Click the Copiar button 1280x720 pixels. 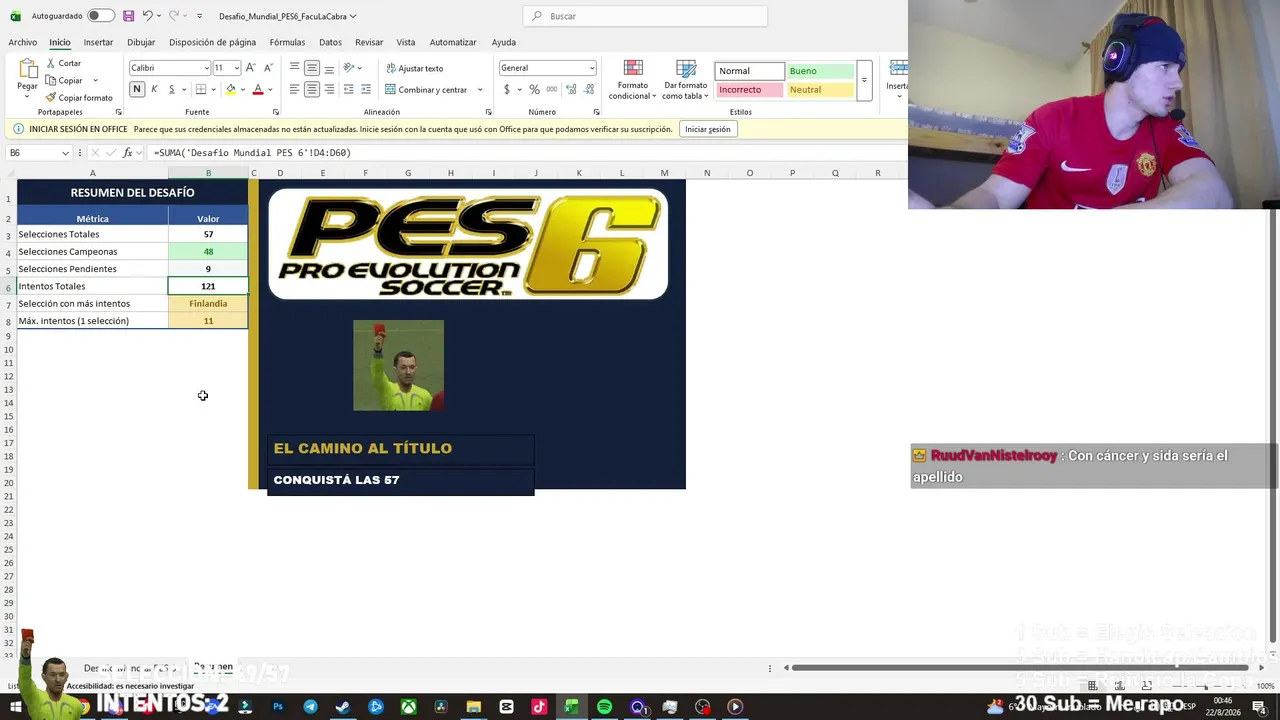(65, 80)
